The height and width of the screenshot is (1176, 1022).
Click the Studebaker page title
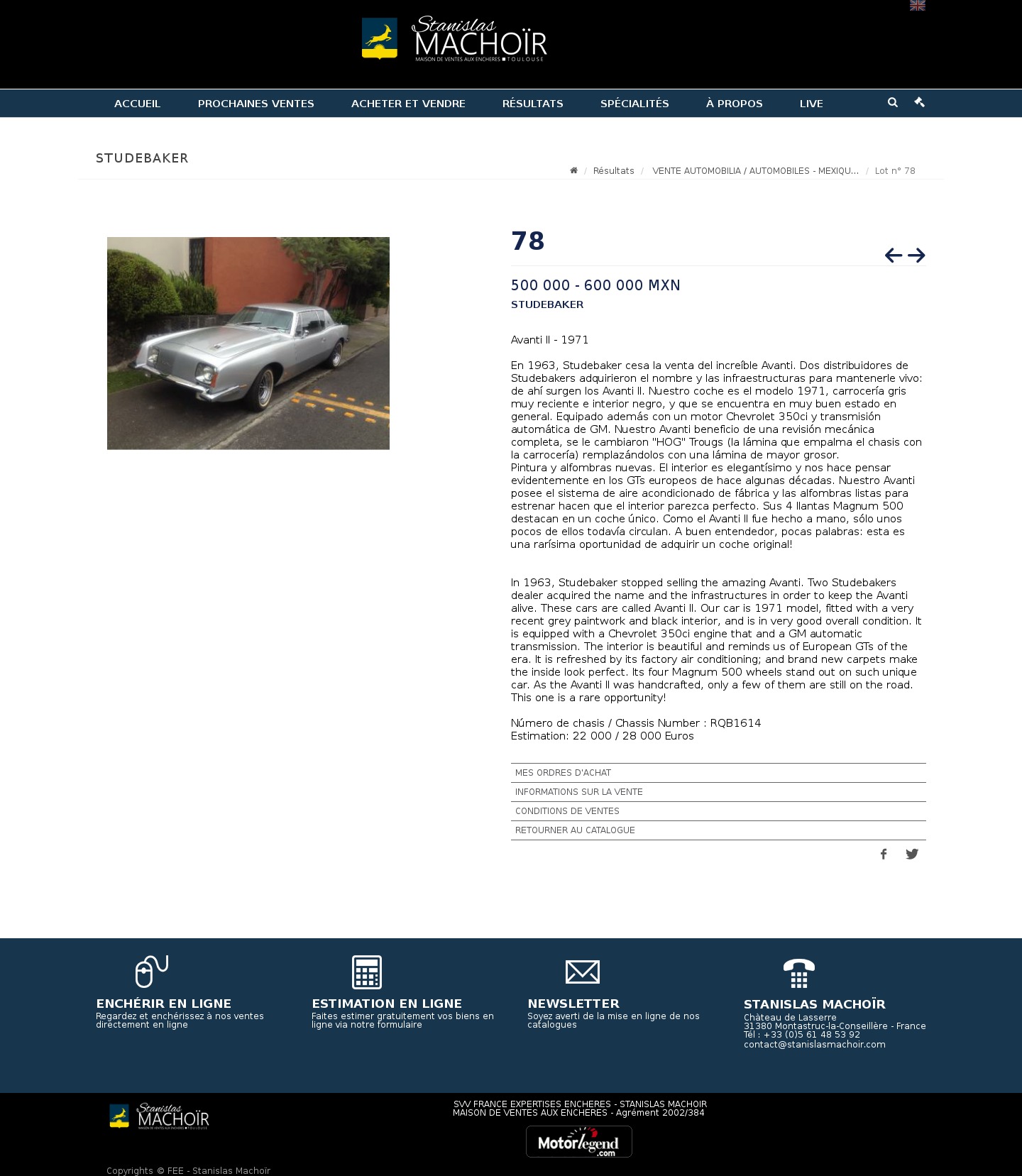coord(142,158)
